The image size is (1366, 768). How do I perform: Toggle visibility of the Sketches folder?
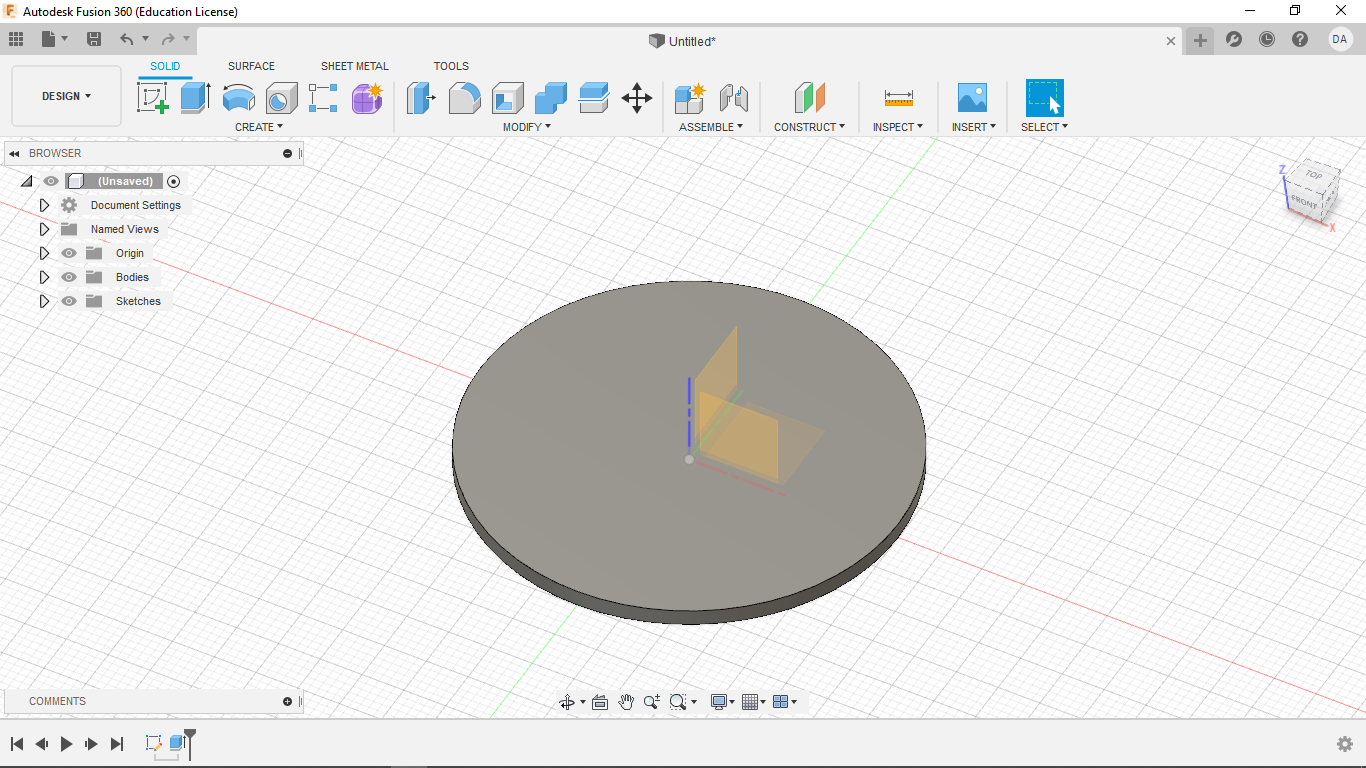coord(69,301)
